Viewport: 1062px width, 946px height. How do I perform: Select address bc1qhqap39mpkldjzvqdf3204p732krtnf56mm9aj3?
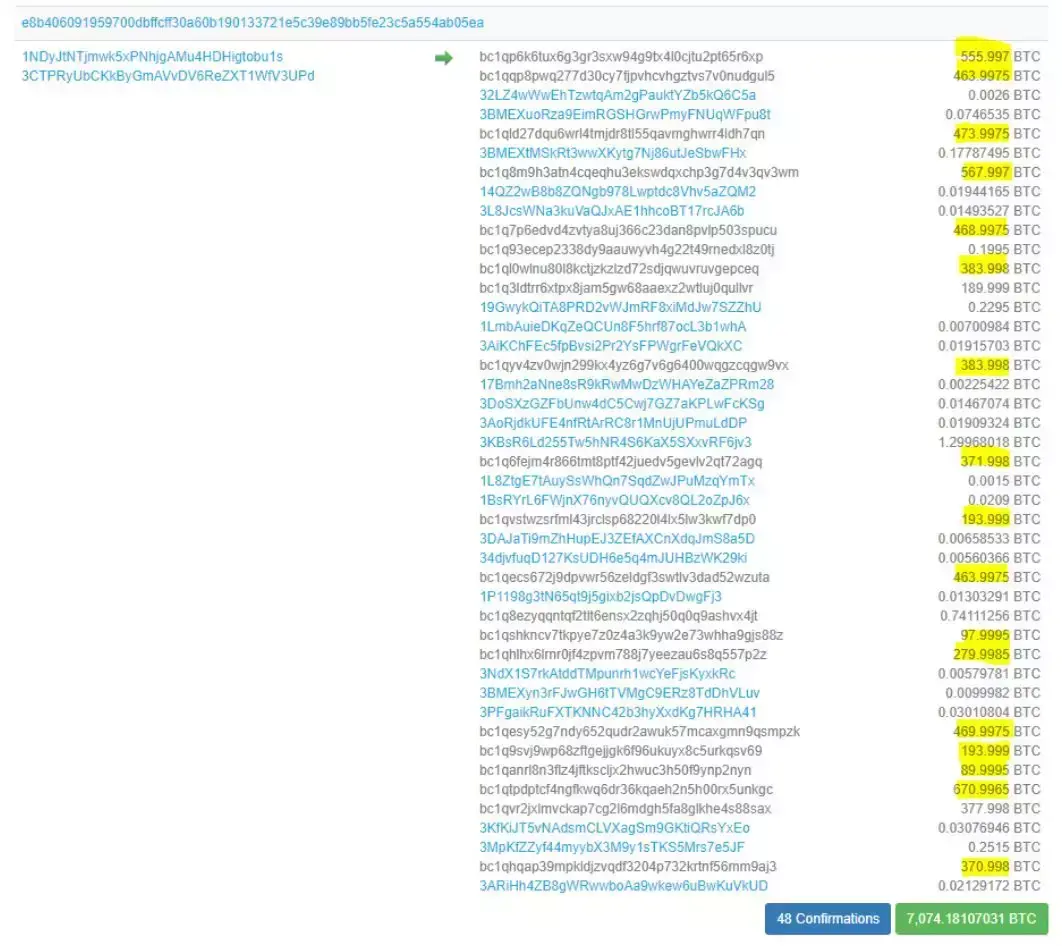(627, 866)
